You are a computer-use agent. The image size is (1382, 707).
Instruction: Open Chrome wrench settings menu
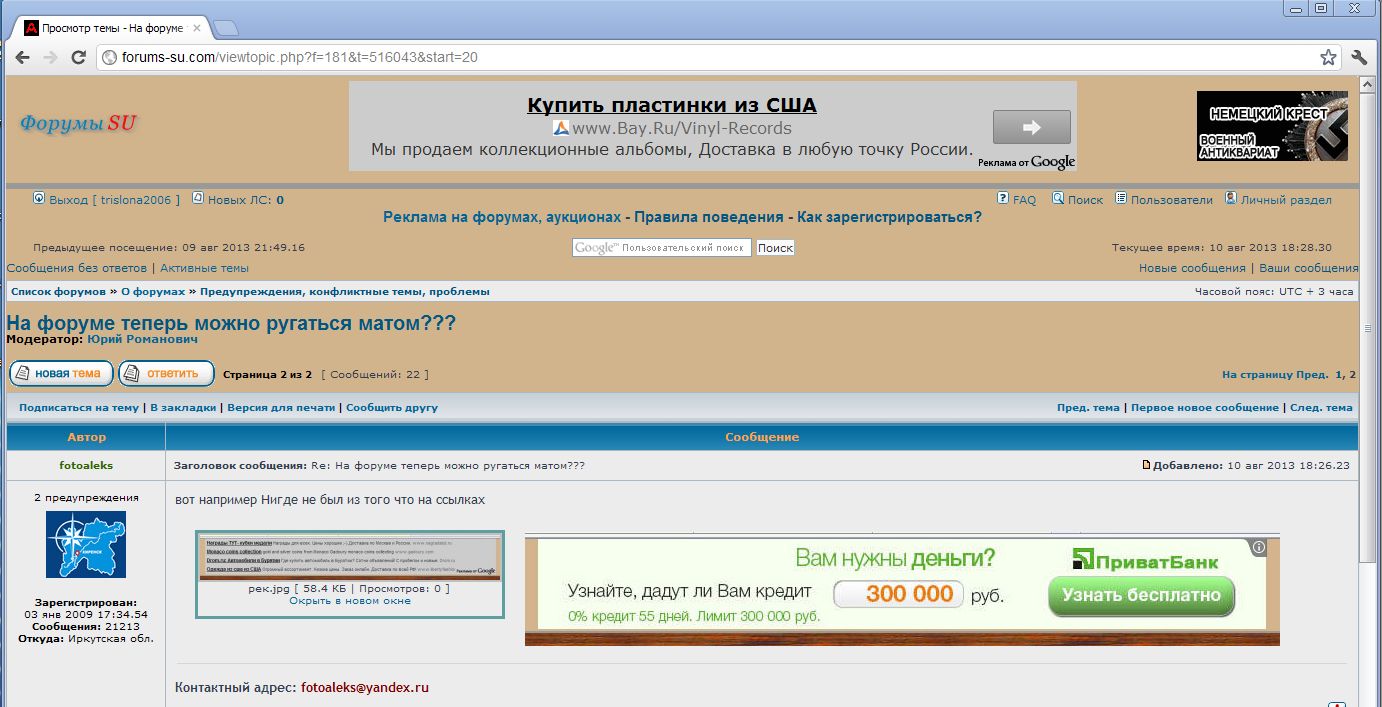[x=1359, y=57]
